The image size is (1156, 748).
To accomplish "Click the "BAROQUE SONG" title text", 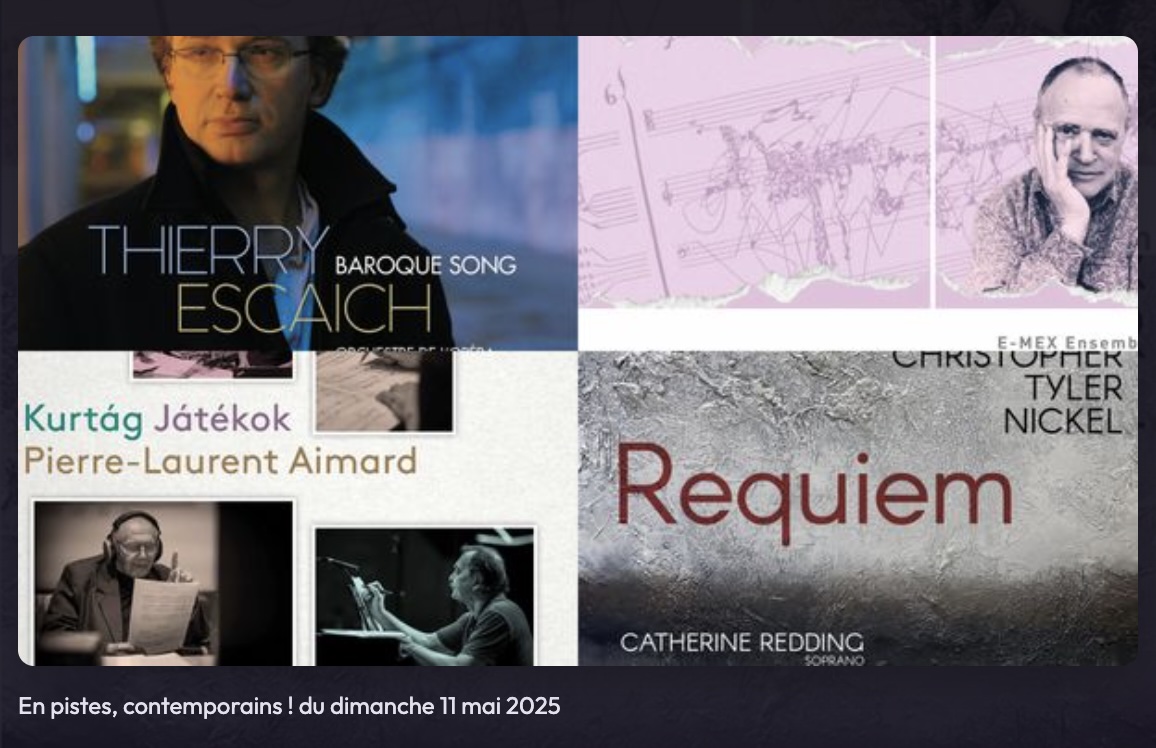I will click(x=425, y=265).
